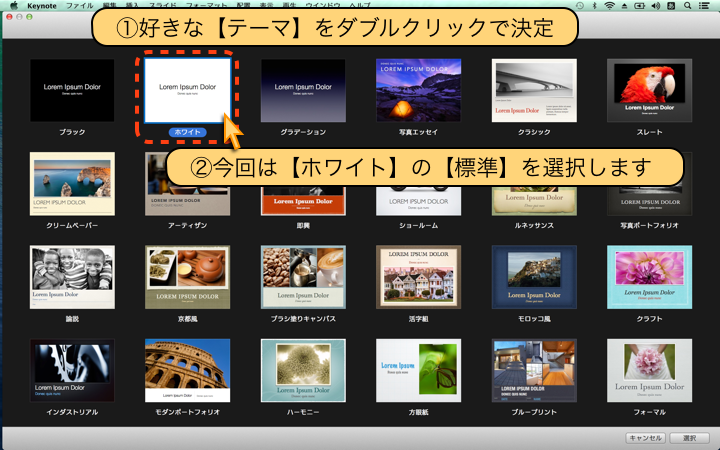720x450 pixels.
Task: Open the Wi-Fi status menu
Action: click(609, 6)
